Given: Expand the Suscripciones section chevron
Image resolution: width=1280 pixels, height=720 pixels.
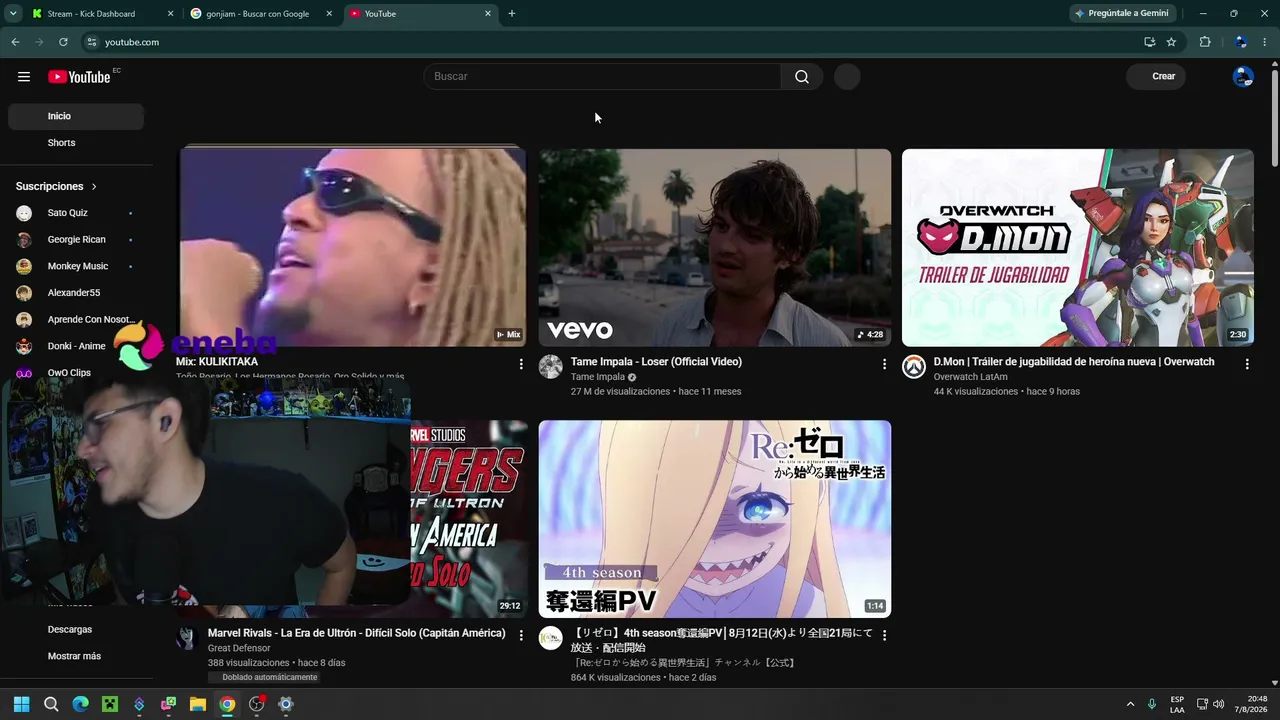Looking at the screenshot, I should [95, 187].
